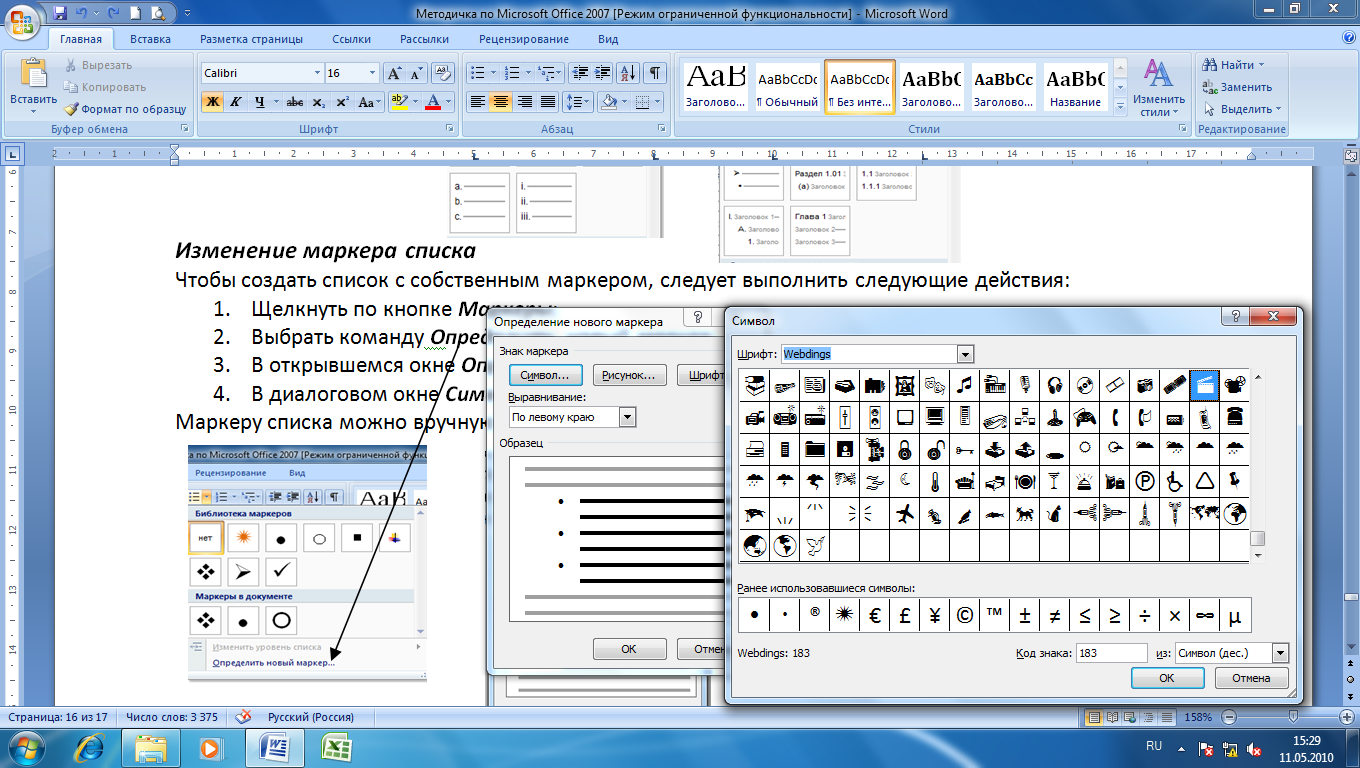This screenshot has width=1360, height=768.
Task: Open the Разметка страницы tab
Action: tap(251, 39)
